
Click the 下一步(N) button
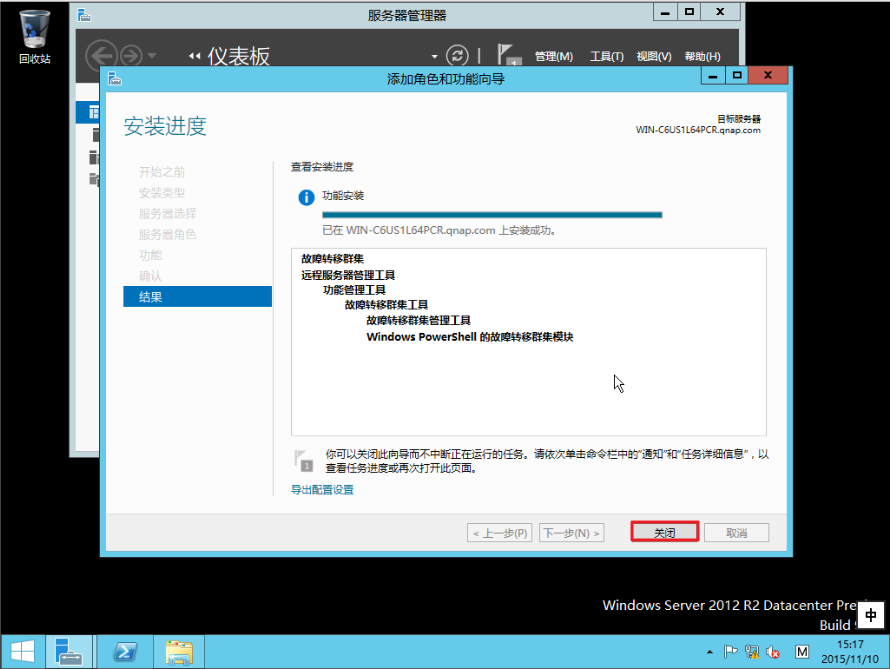tap(571, 532)
